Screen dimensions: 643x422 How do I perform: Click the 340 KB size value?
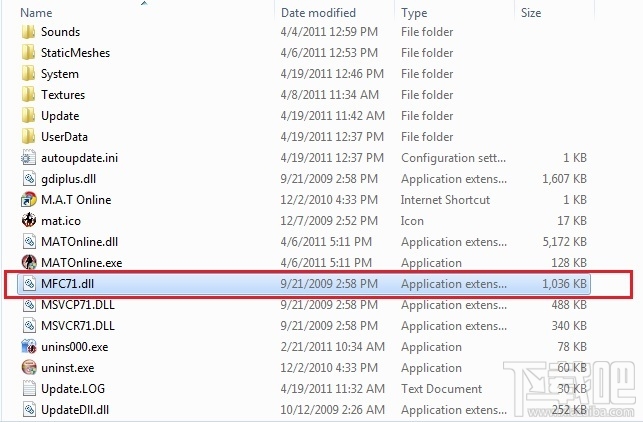569,326
